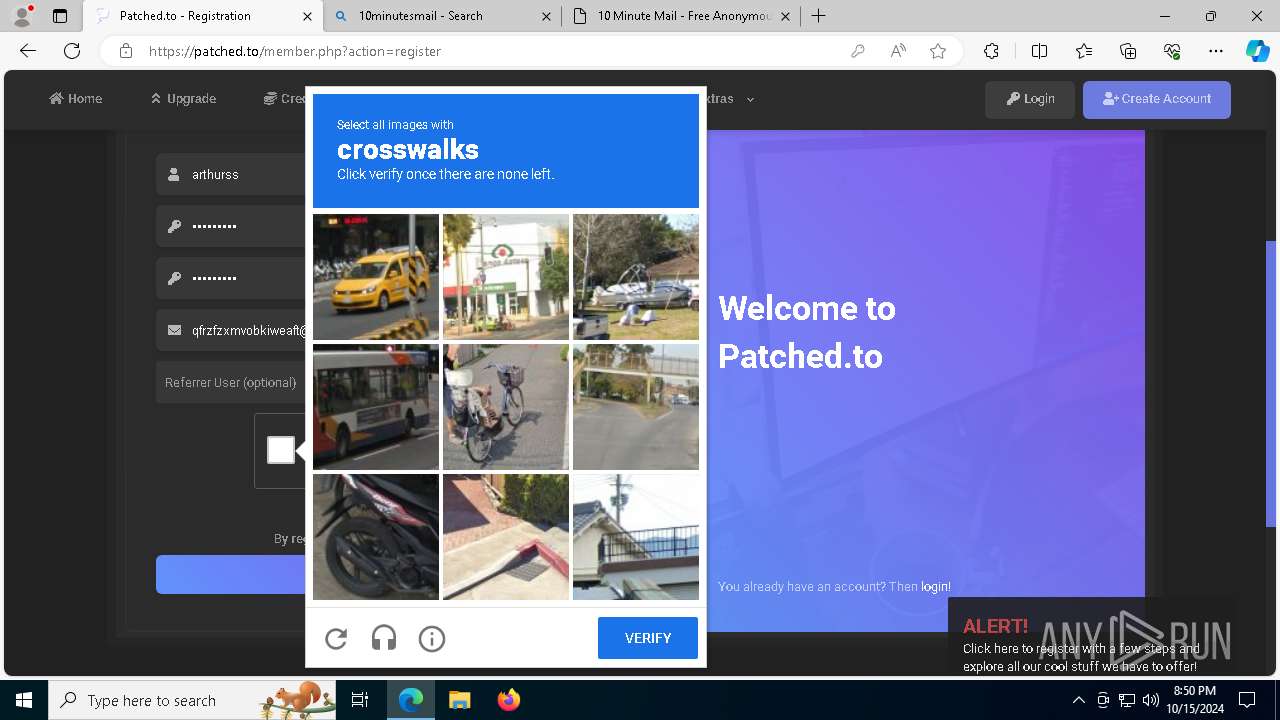The image size is (1280, 720).
Task: Click the browser address bar URL
Action: click(x=295, y=51)
